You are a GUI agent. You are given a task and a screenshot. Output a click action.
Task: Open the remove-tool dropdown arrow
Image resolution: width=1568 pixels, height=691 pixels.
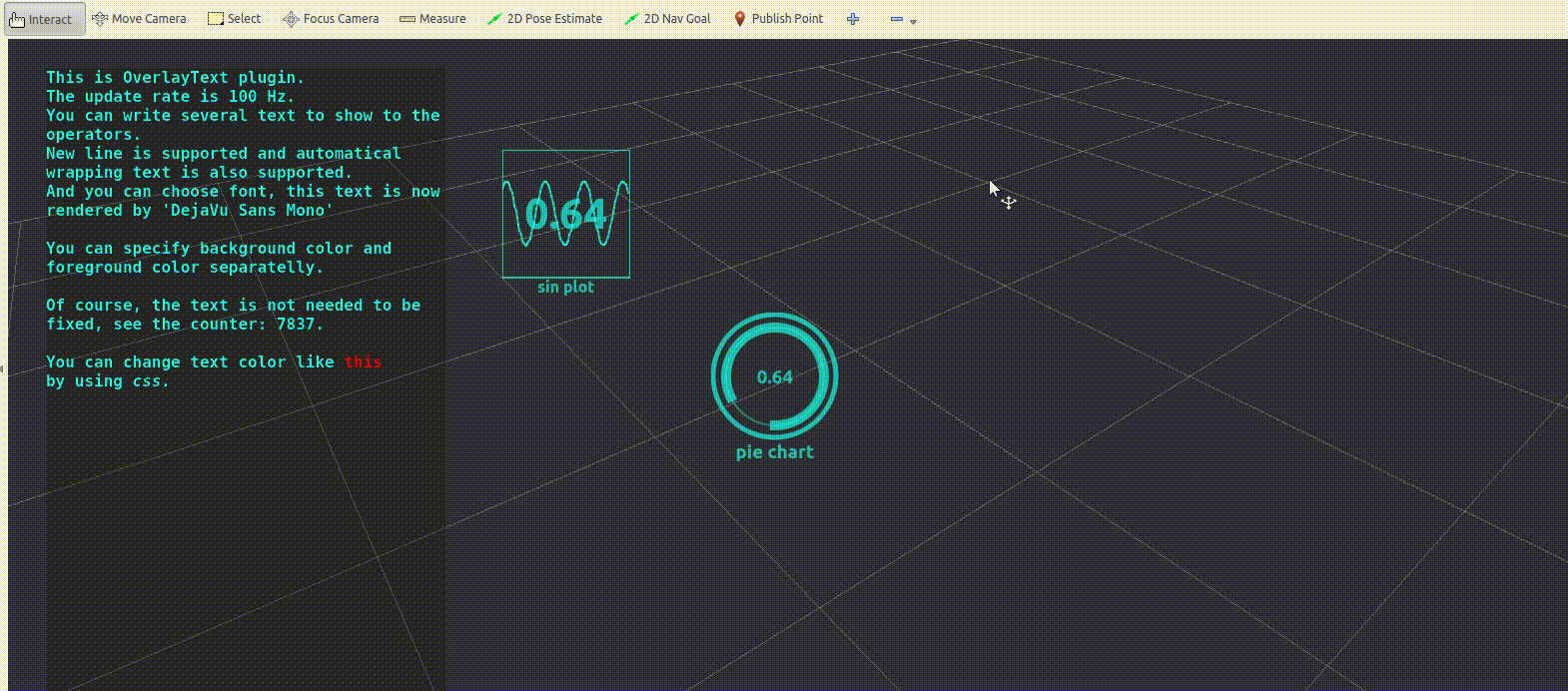pyautogui.click(x=913, y=21)
